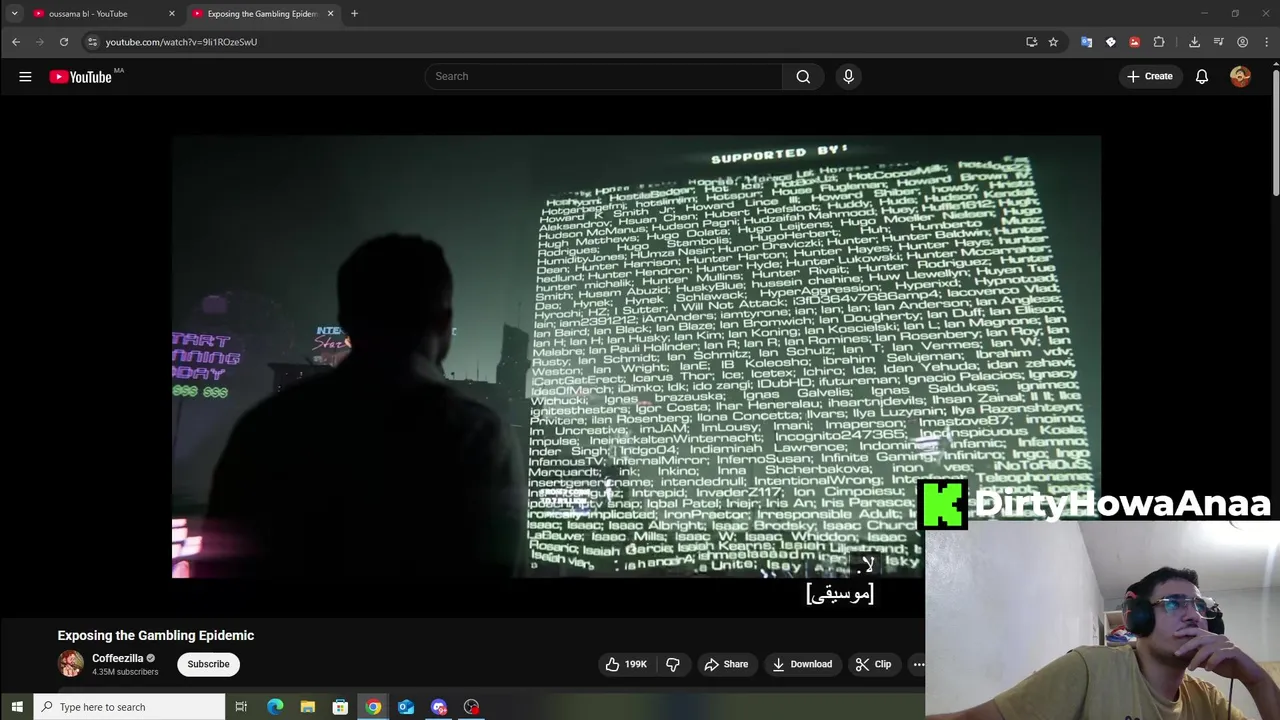This screenshot has height=720, width=1280.
Task: Submit search with magnifier button
Action: [x=803, y=76]
